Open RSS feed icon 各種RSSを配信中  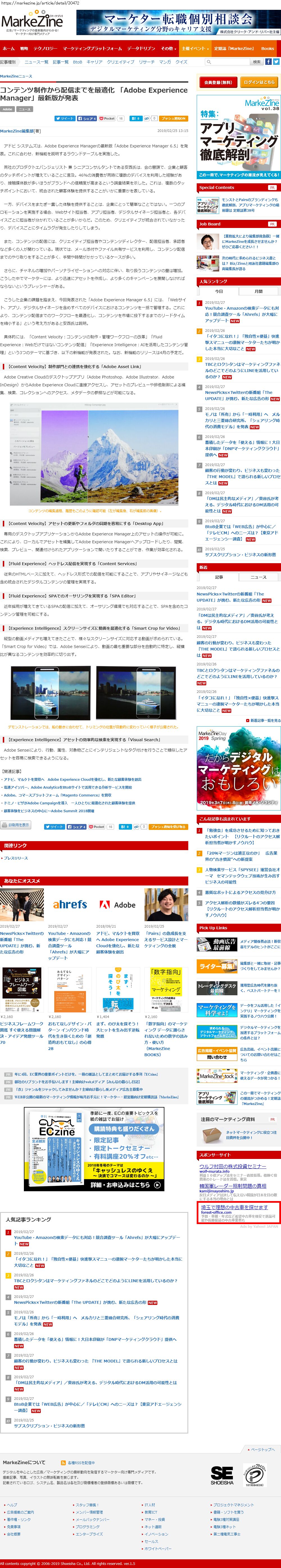pos(78,1463)
